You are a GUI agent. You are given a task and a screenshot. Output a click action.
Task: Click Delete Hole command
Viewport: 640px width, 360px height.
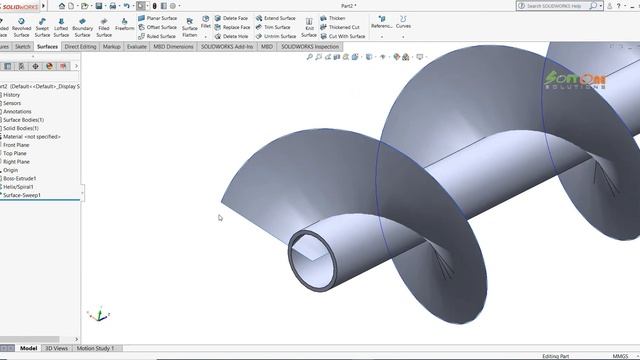click(x=231, y=36)
